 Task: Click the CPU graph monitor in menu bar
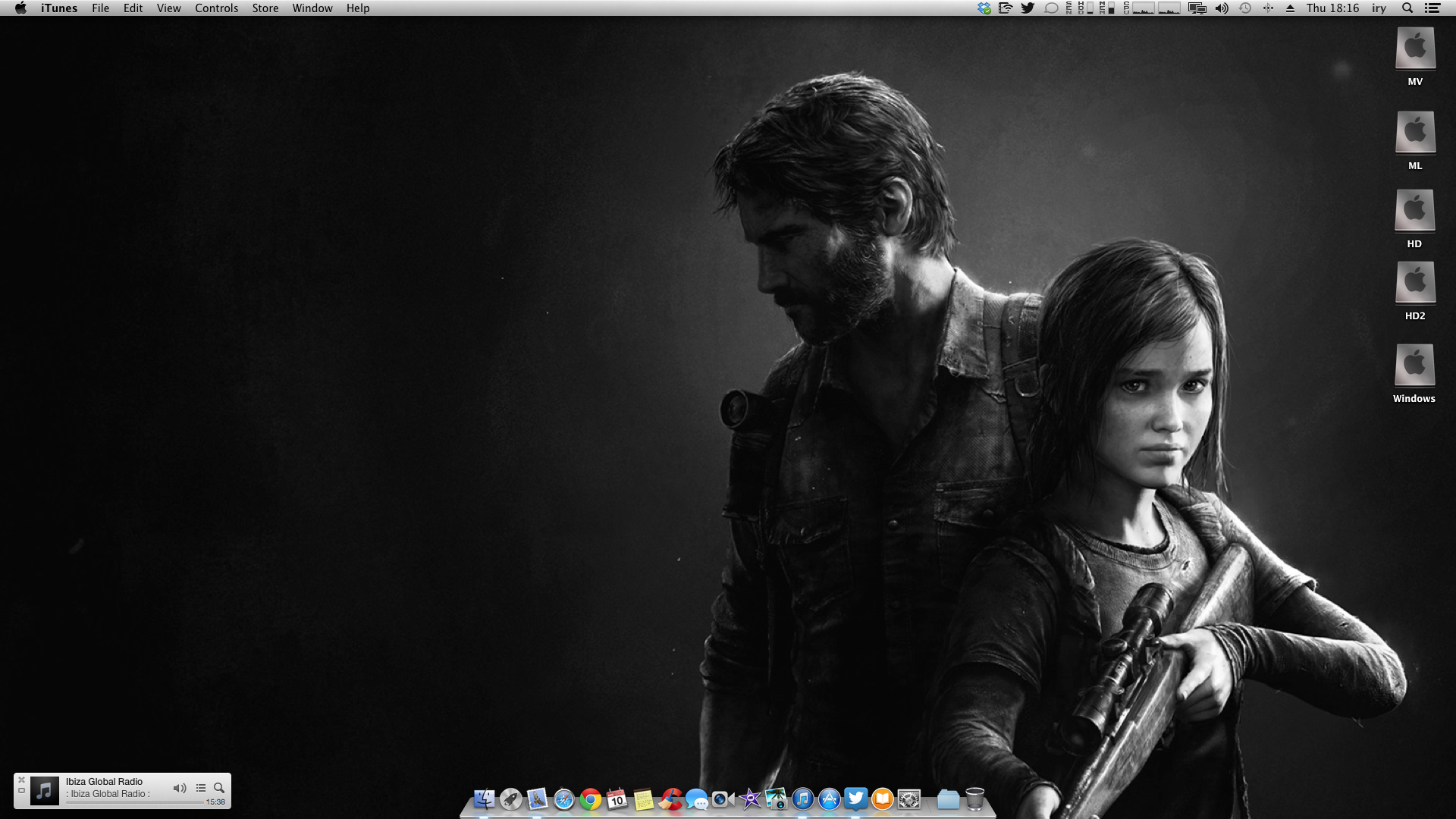[1152, 8]
